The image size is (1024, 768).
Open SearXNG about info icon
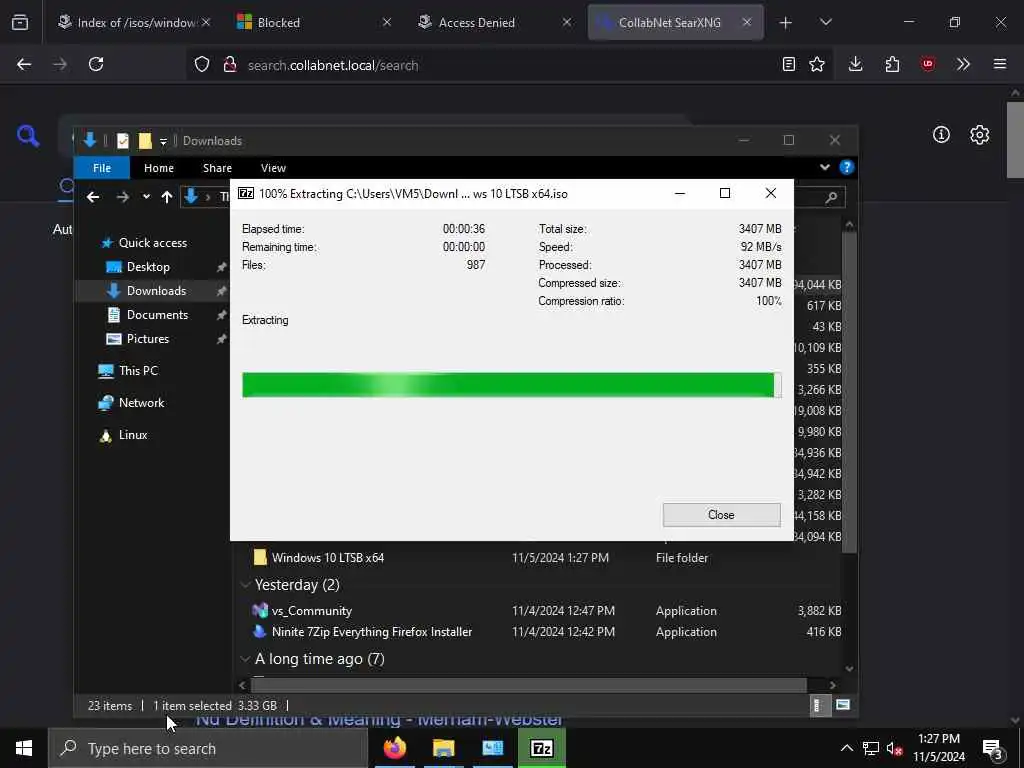(x=941, y=135)
